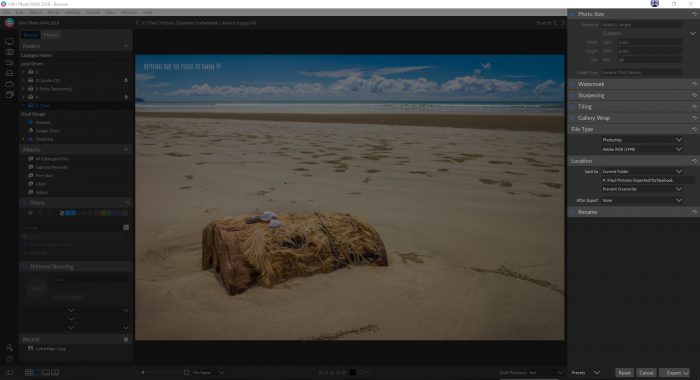Open the File menu

point(6,13)
